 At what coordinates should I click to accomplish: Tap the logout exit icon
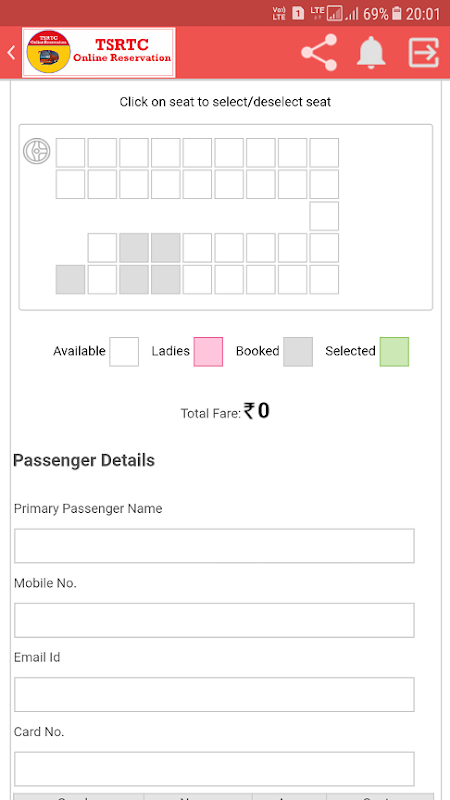point(423,52)
